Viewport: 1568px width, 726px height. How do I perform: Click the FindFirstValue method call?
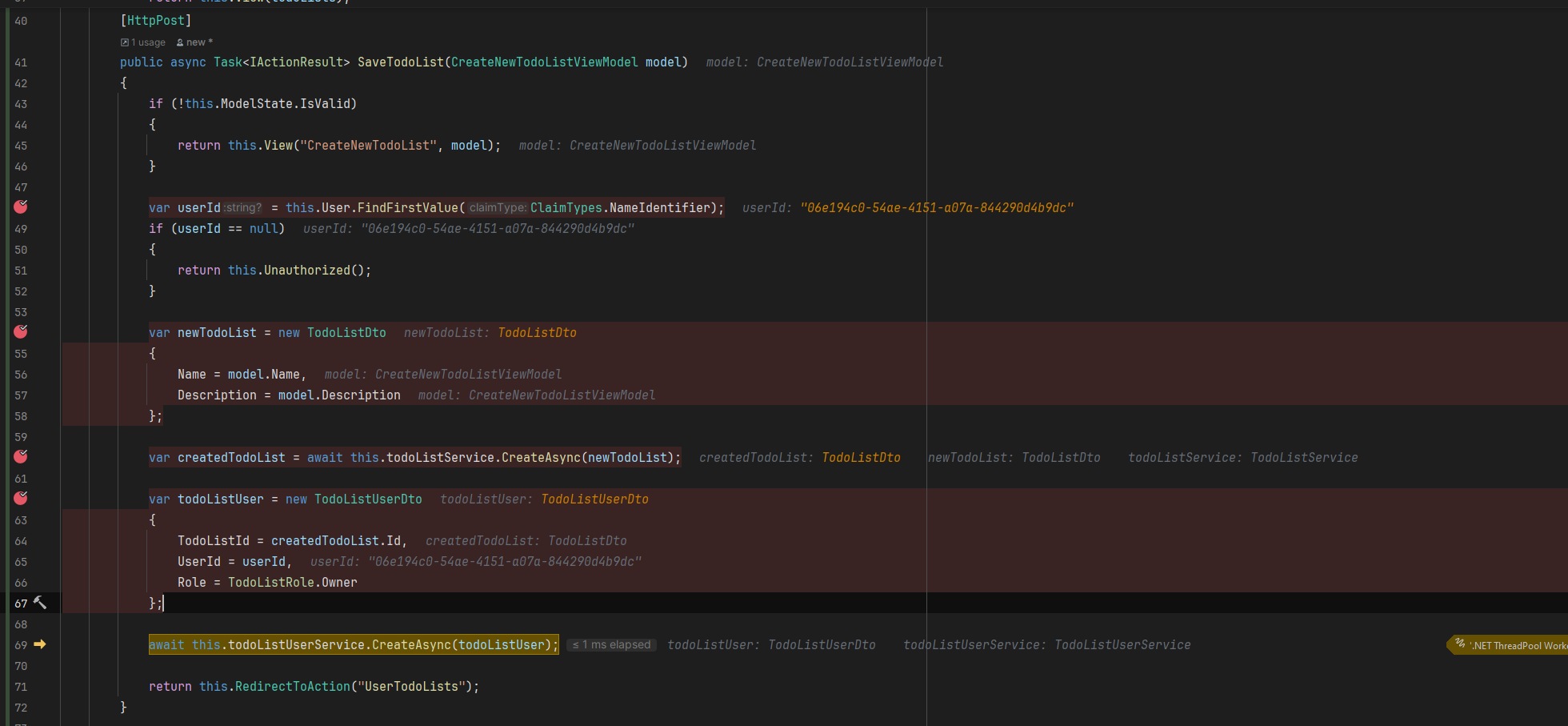(x=408, y=208)
